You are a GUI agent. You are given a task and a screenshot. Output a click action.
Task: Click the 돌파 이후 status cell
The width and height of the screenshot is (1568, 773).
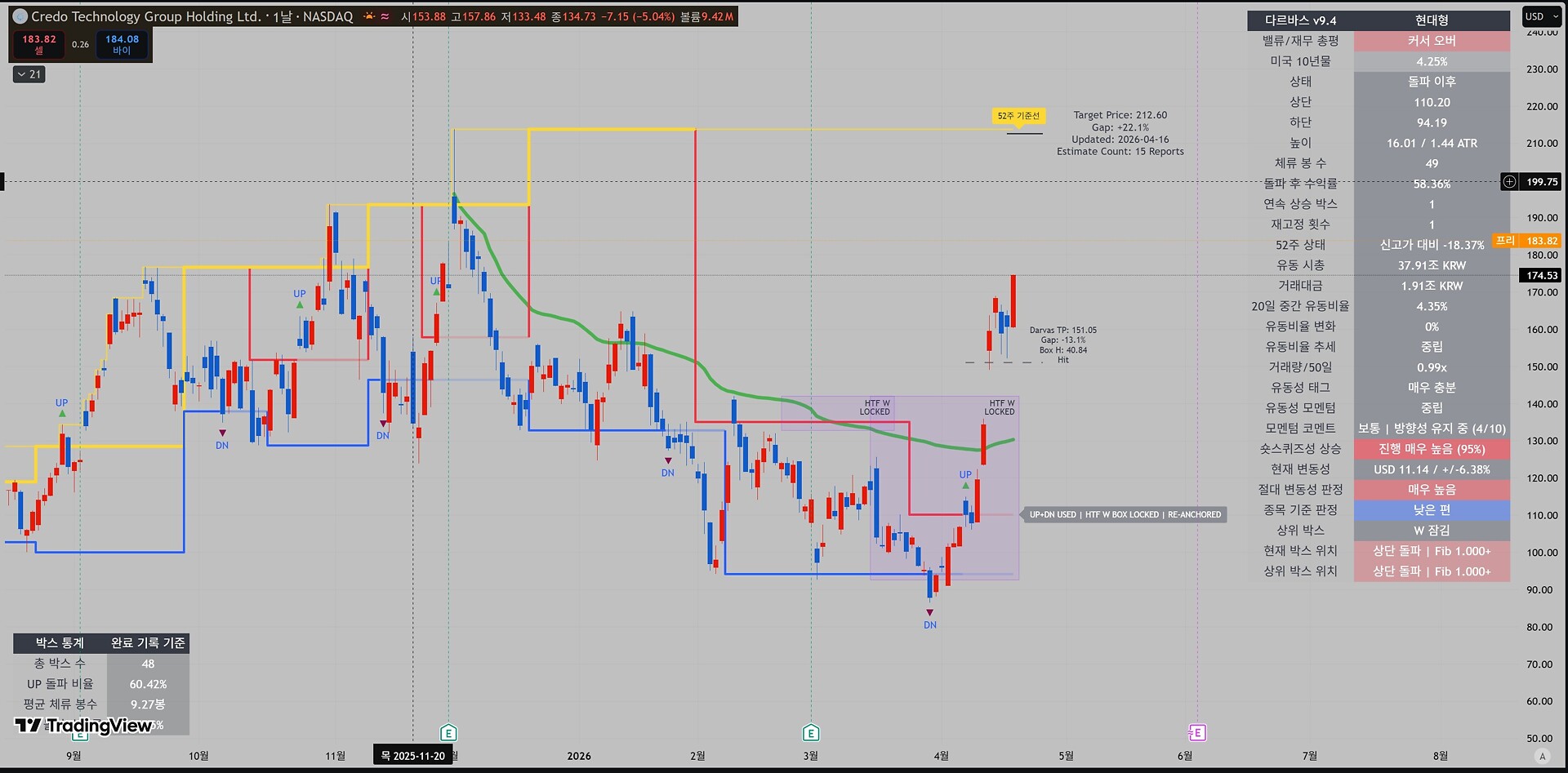click(x=1432, y=82)
